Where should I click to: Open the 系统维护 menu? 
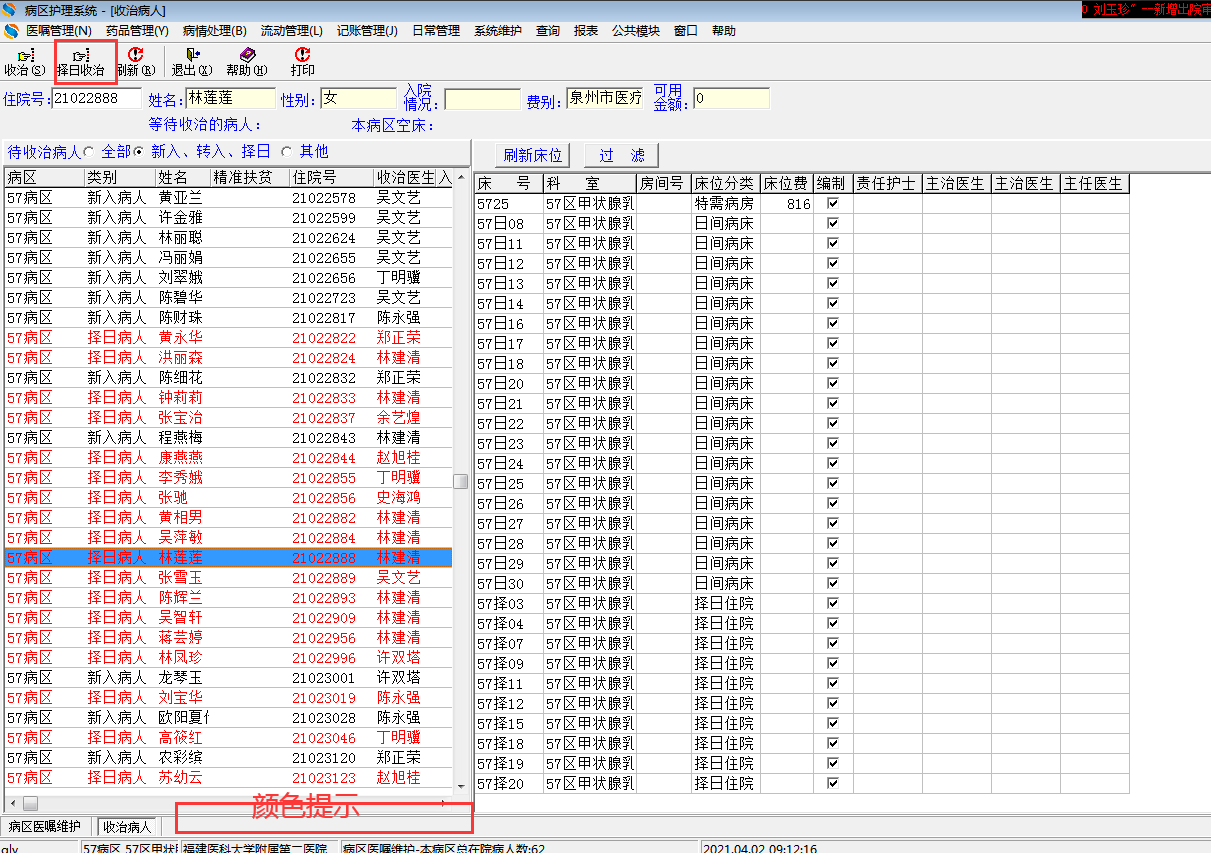(498, 31)
